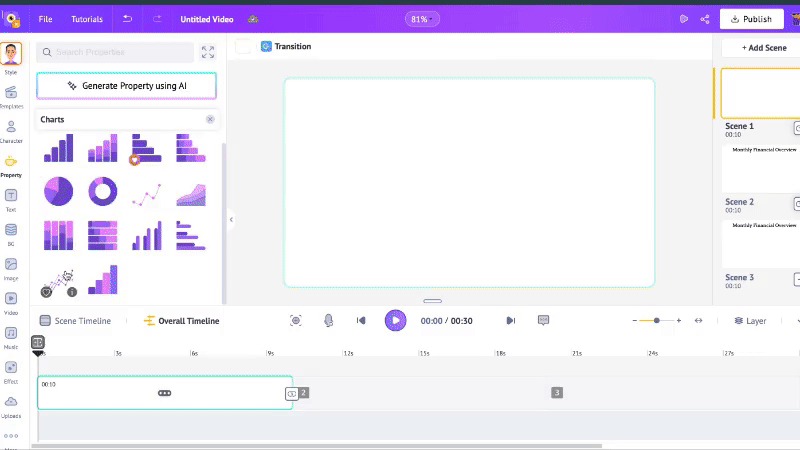
Task: Click the white color swatch beside Transition
Action: click(x=243, y=46)
